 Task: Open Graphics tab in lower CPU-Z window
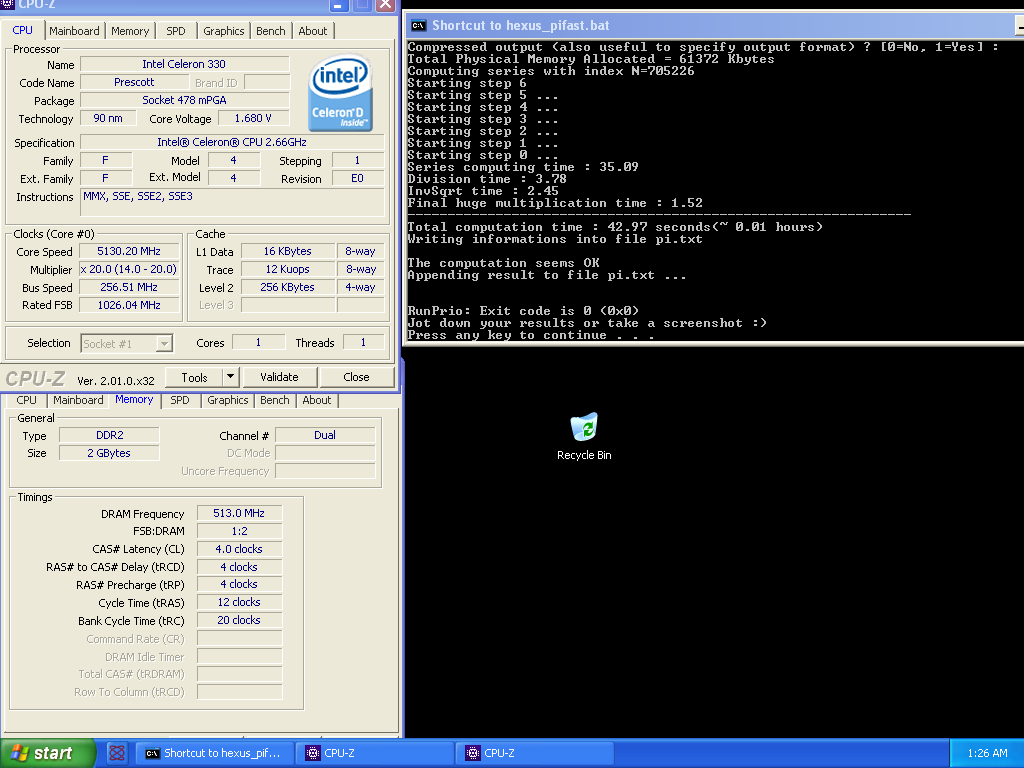pos(227,400)
